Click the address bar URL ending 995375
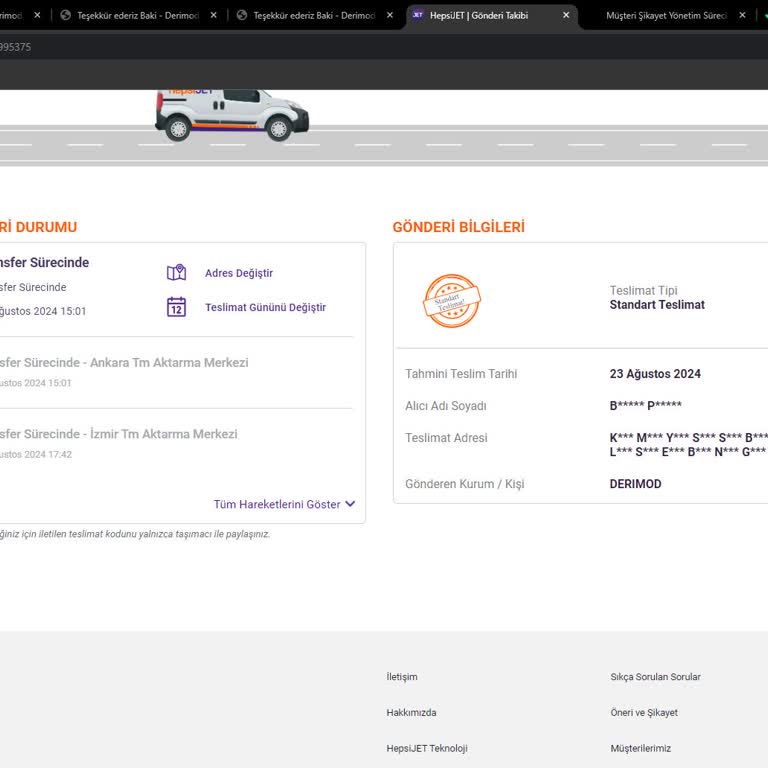The width and height of the screenshot is (768, 768). pos(15,47)
